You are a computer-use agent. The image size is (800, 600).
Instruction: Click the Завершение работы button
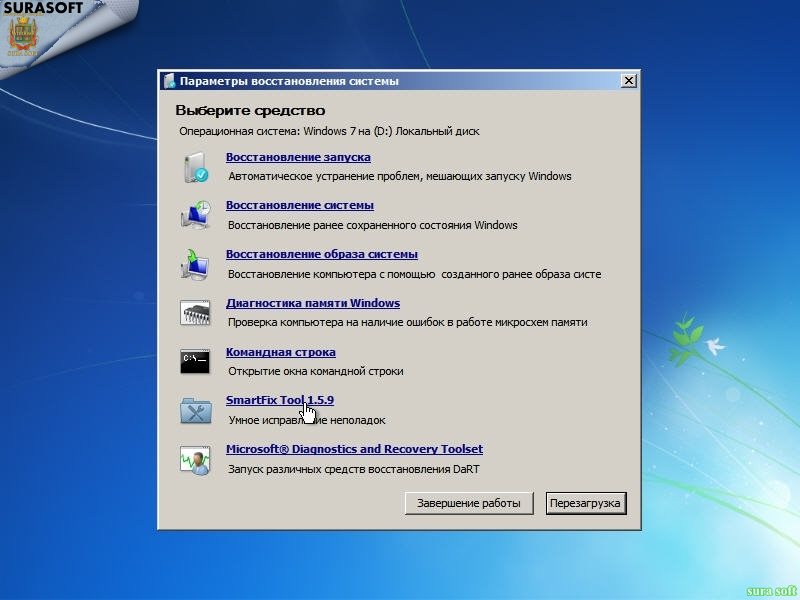(469, 503)
